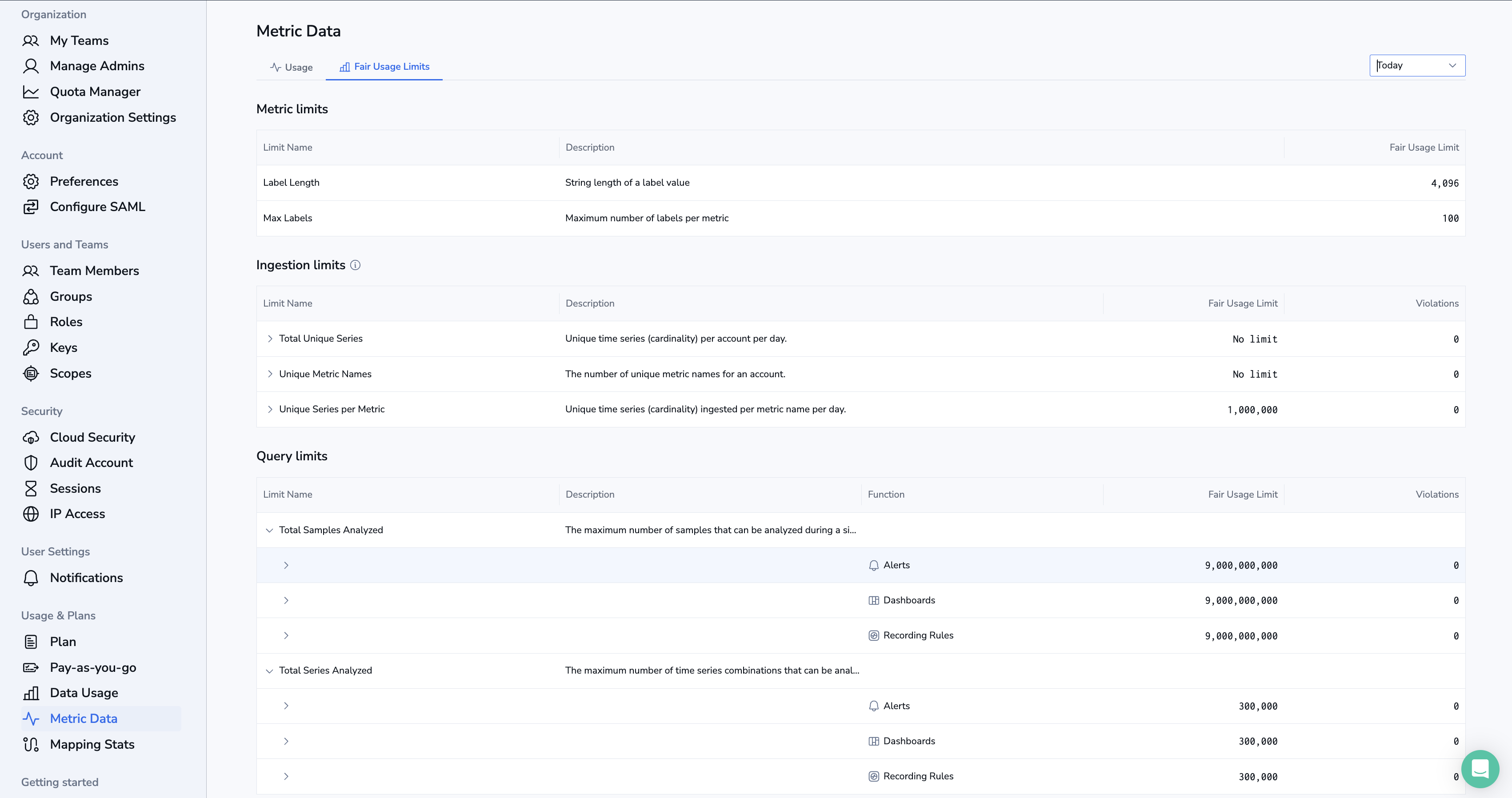The height and width of the screenshot is (798, 1512).
Task: Click the Metric Data page heading
Action: point(298,31)
